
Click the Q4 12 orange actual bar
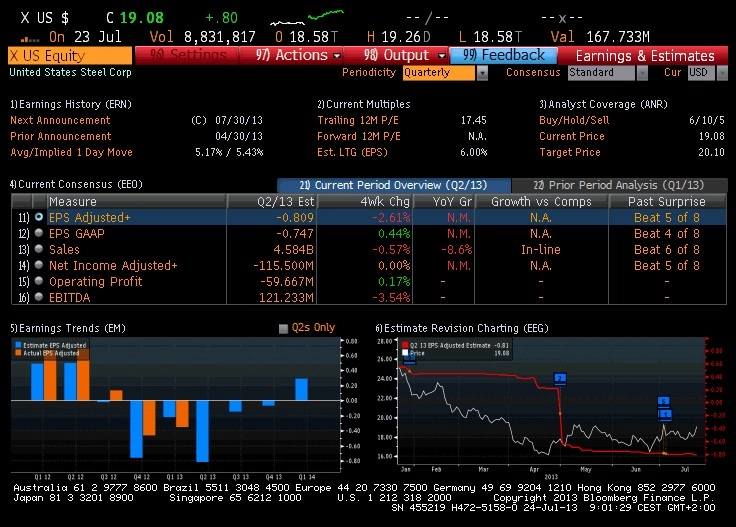click(149, 418)
